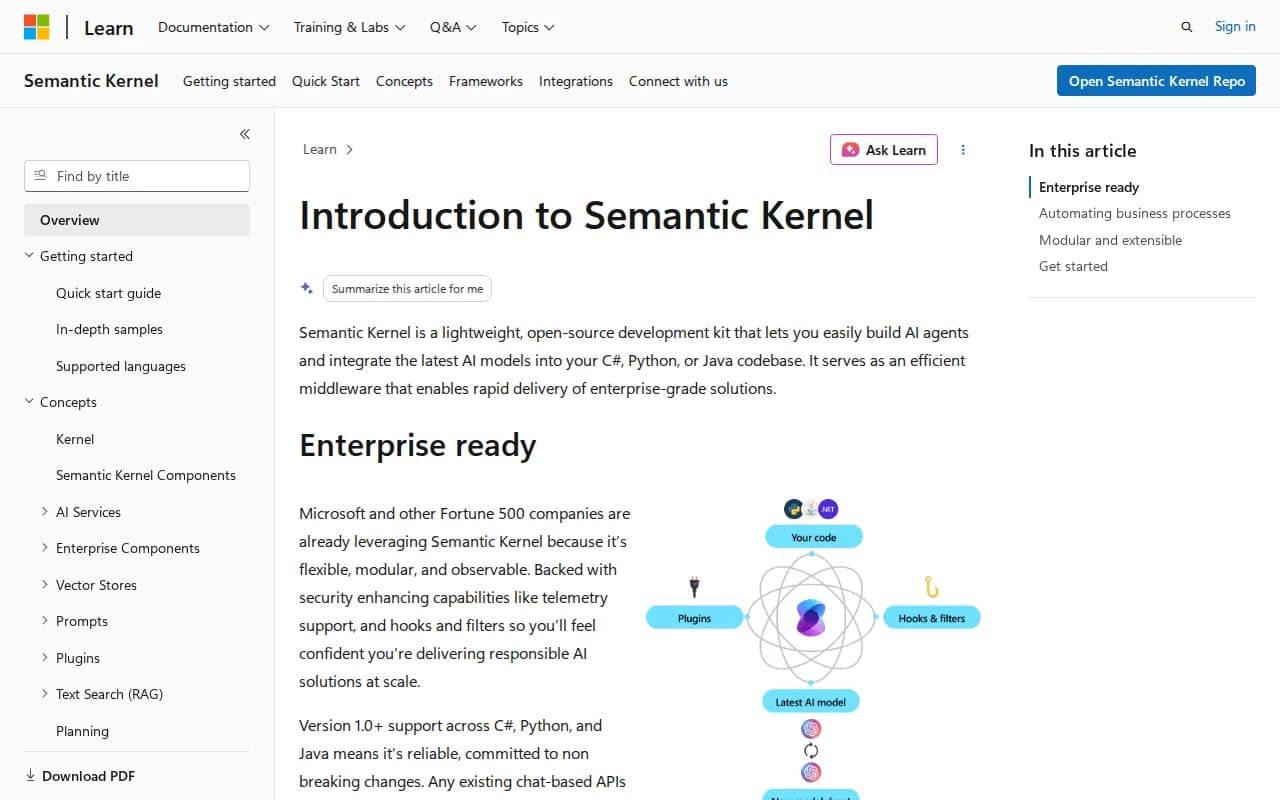
Task: Click sparkle icon beside Summarize button
Action: [x=307, y=288]
